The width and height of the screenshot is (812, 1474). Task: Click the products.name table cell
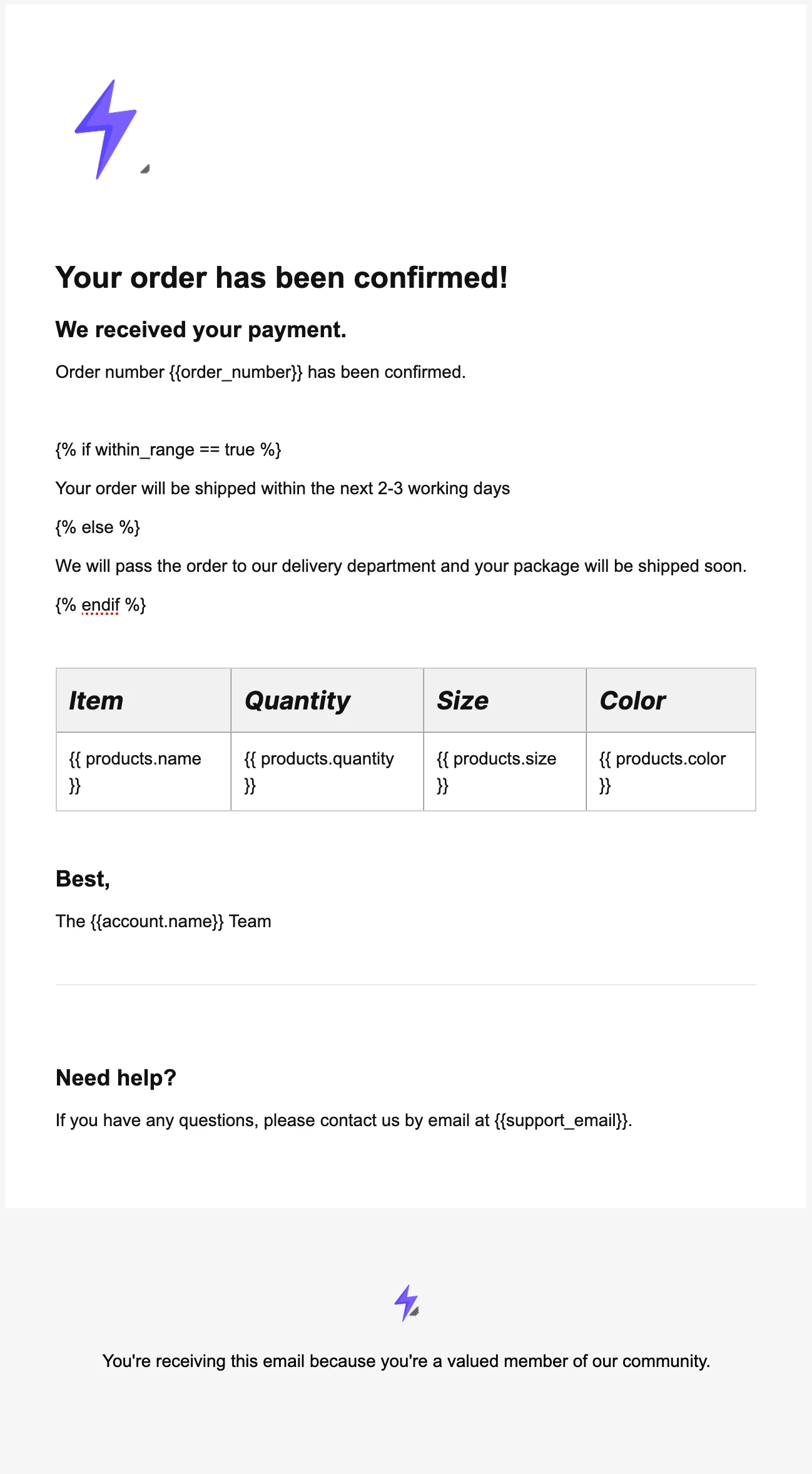(x=143, y=771)
